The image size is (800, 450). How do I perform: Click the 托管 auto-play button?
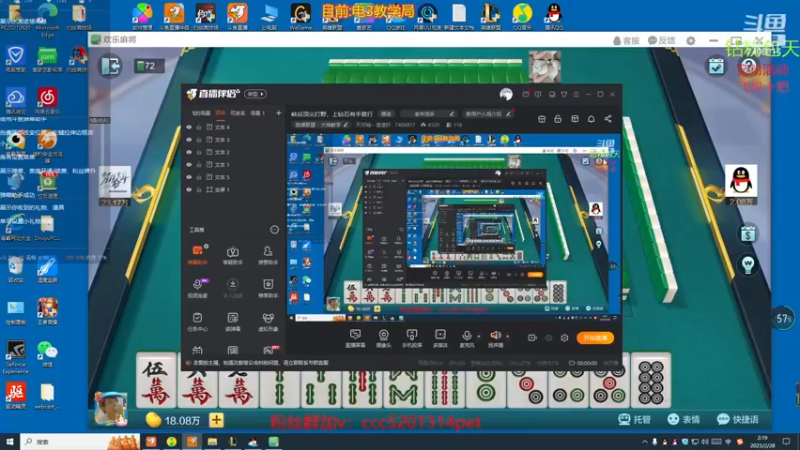coord(634,419)
